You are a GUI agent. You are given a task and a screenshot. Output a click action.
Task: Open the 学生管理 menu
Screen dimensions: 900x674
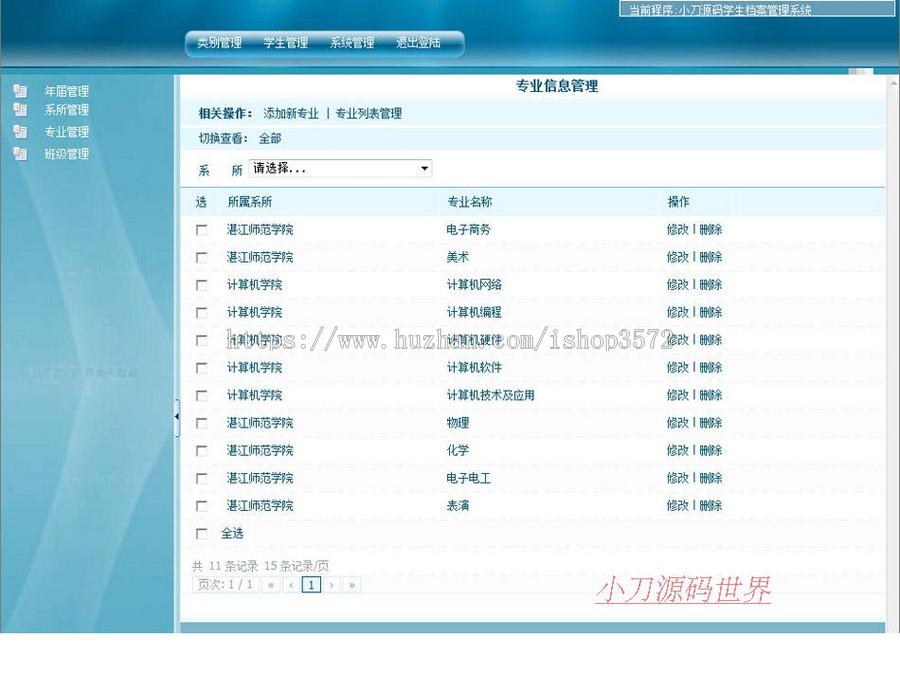click(x=287, y=44)
